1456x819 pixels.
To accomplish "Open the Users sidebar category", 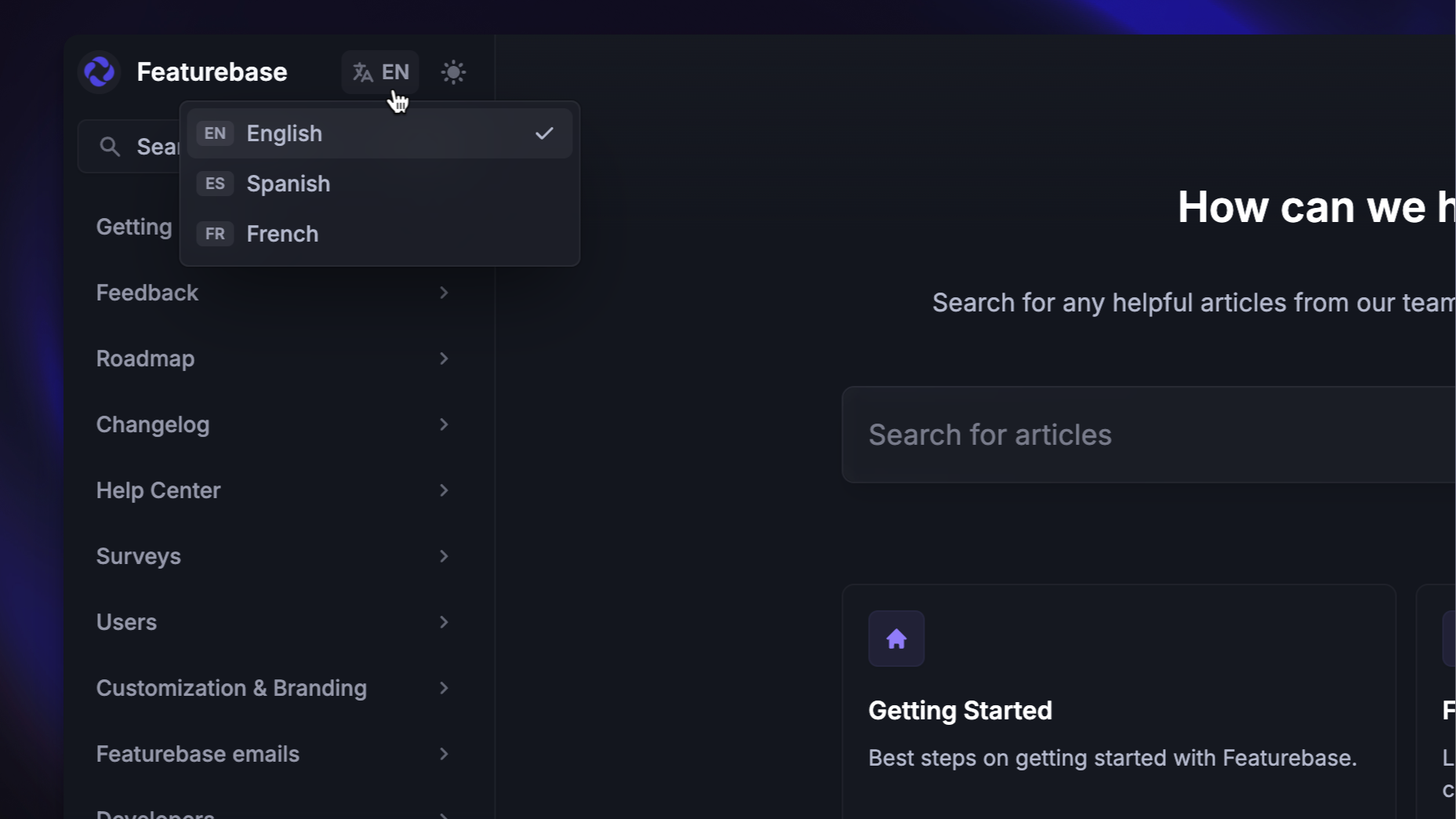I will pos(126,622).
